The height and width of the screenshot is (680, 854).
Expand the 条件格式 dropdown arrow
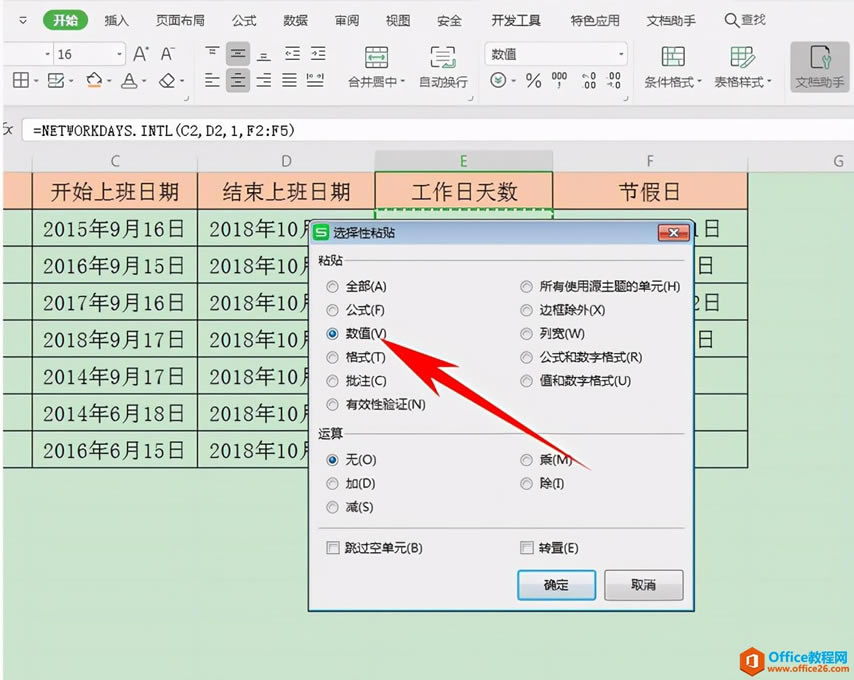tap(699, 82)
